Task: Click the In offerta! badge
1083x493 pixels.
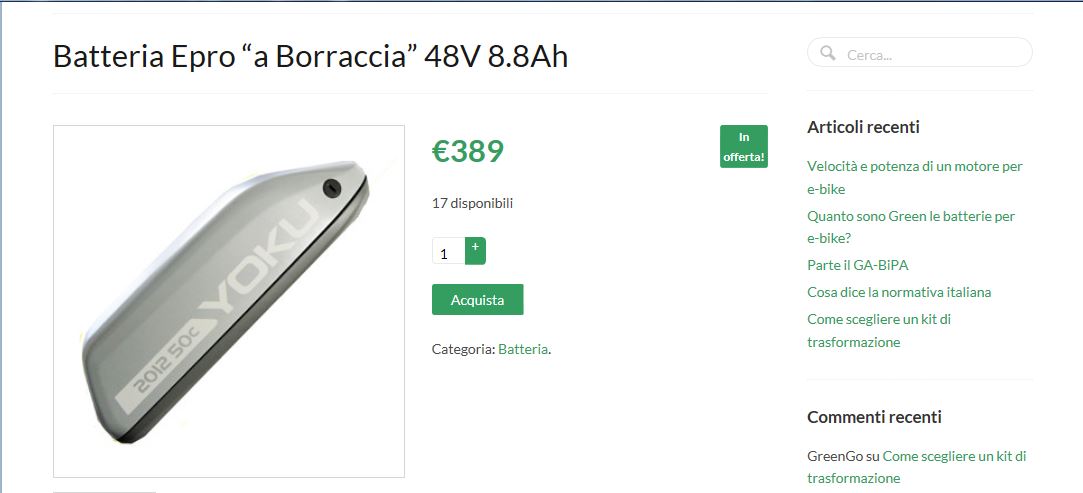Action: [744, 146]
